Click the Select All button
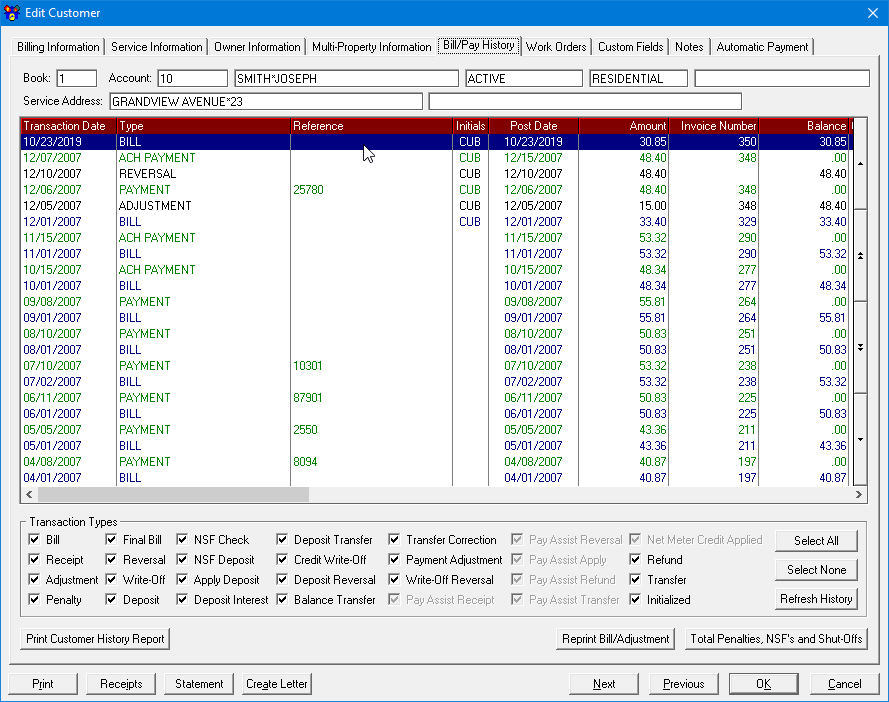Viewport: 889px width, 702px height. [x=816, y=540]
